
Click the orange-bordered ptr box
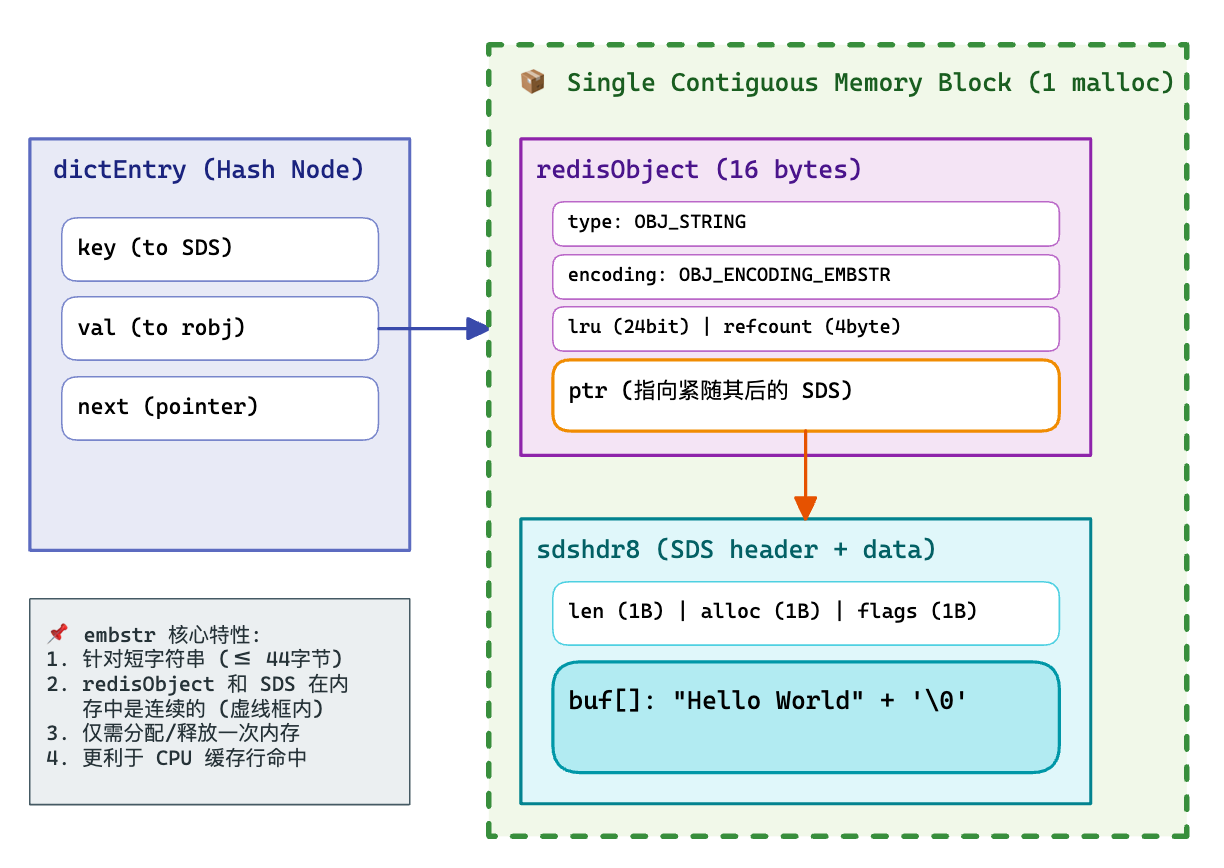(x=805, y=395)
